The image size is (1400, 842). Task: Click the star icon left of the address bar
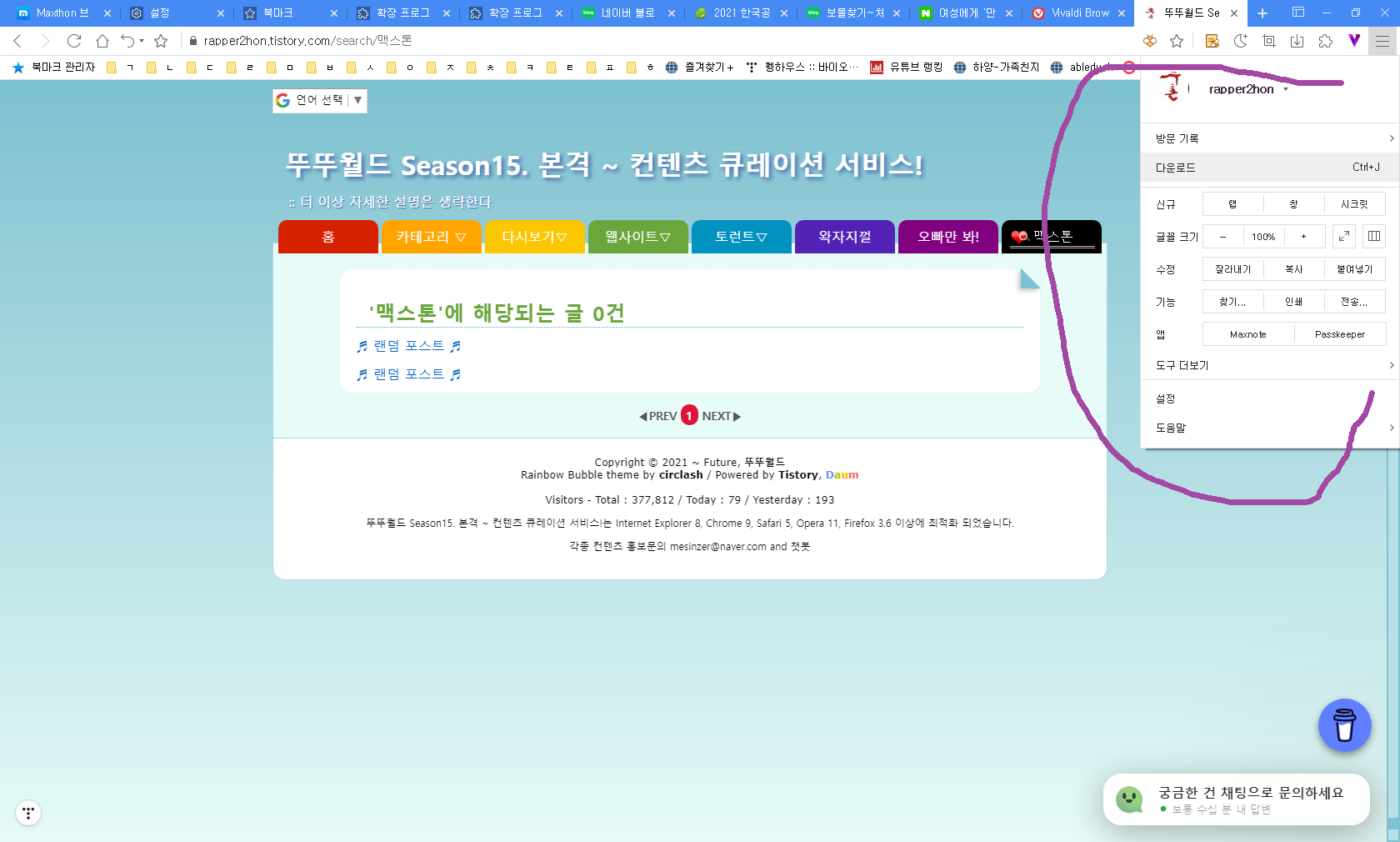click(x=161, y=41)
